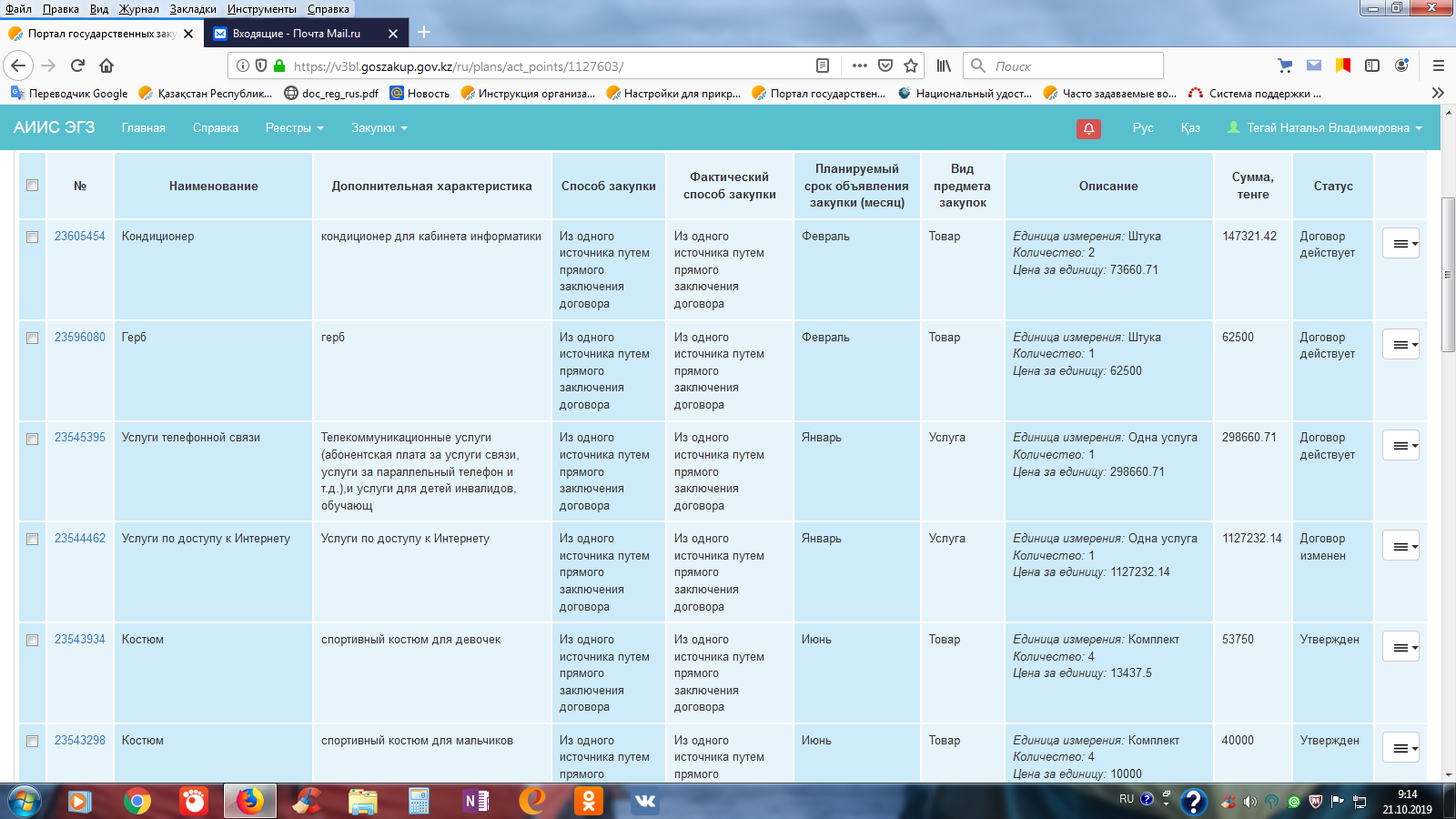The height and width of the screenshot is (819, 1456).
Task: Open actions dropdown for Услуги по доступу к Интернету row
Action: [x=1400, y=546]
